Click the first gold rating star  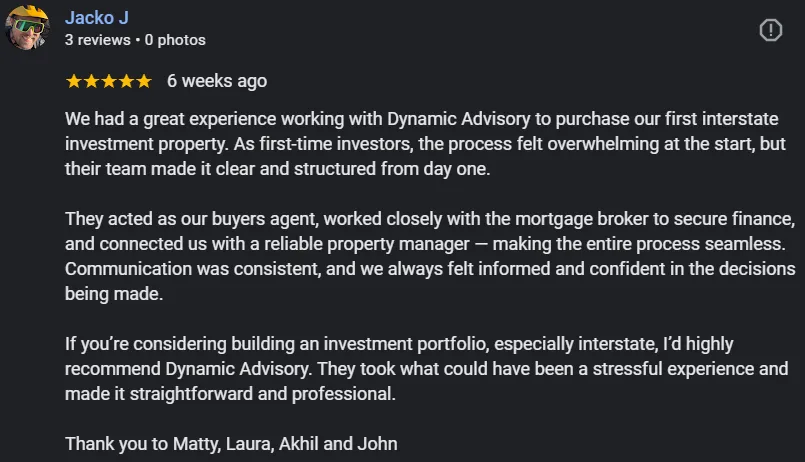click(x=74, y=81)
